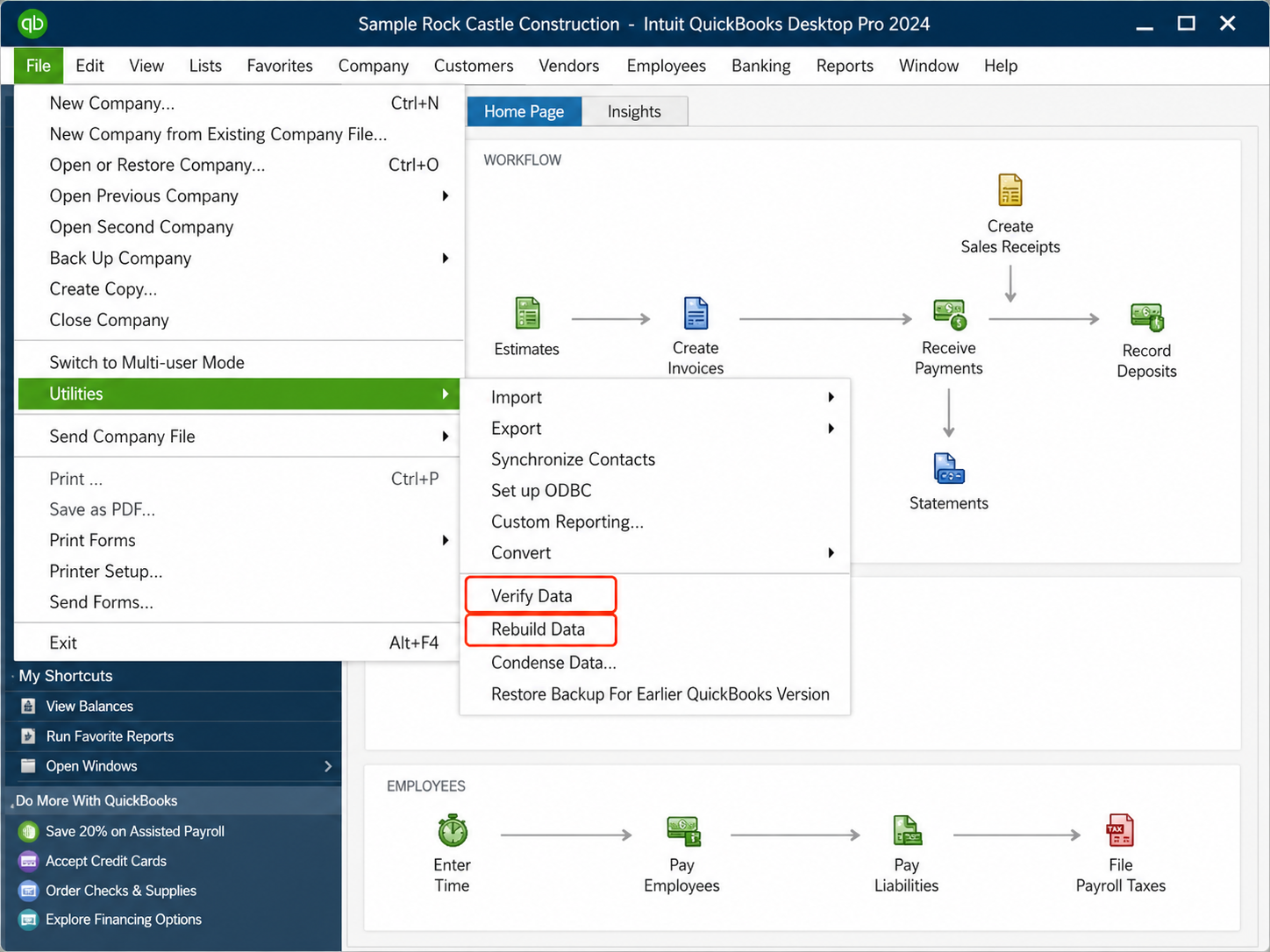Select Switch to Multi-user Mode
Image resolution: width=1270 pixels, height=952 pixels.
[x=239, y=363]
